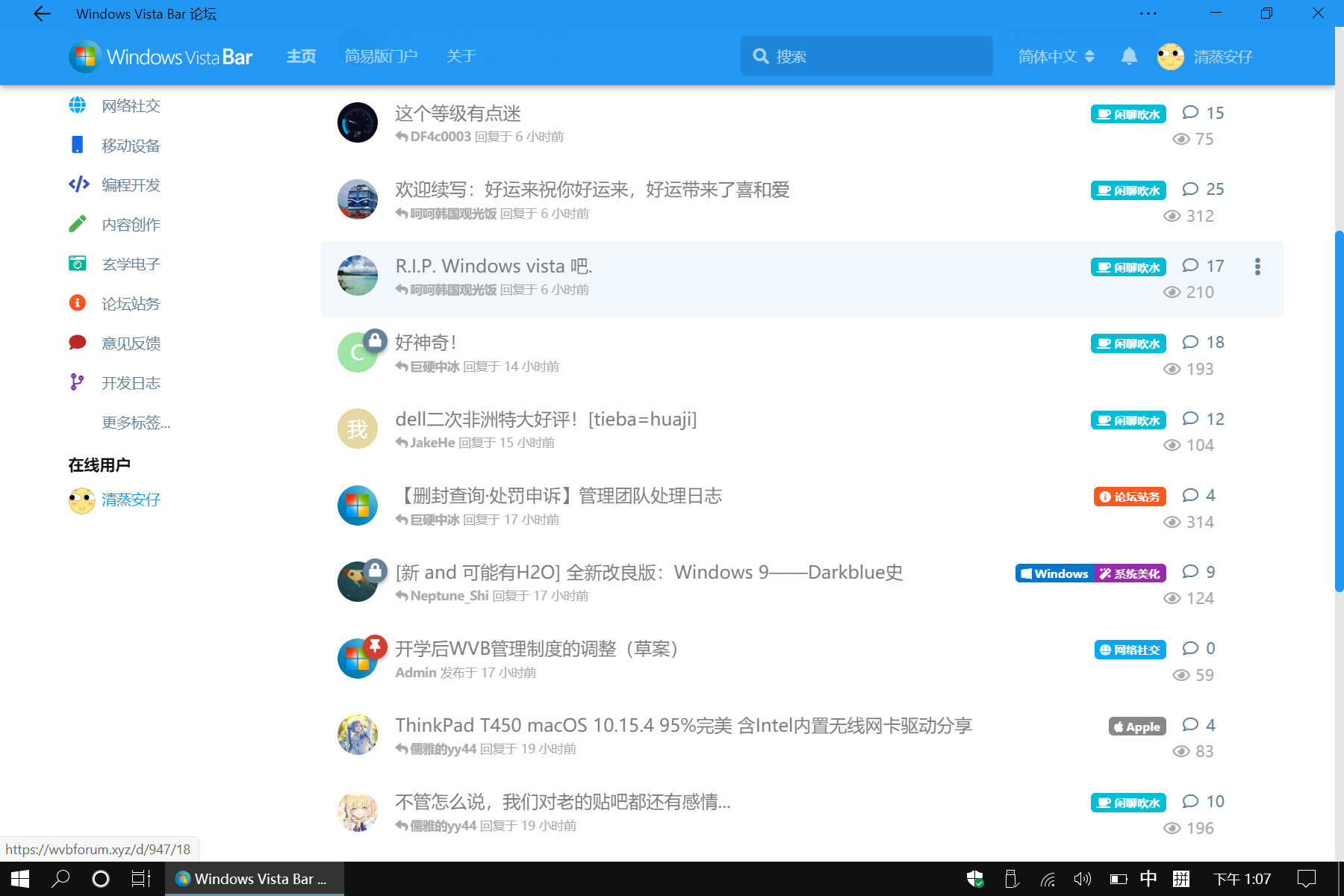Click the 开发日志 branch icon in sidebar
The height and width of the screenshot is (896, 1344).
click(x=77, y=382)
